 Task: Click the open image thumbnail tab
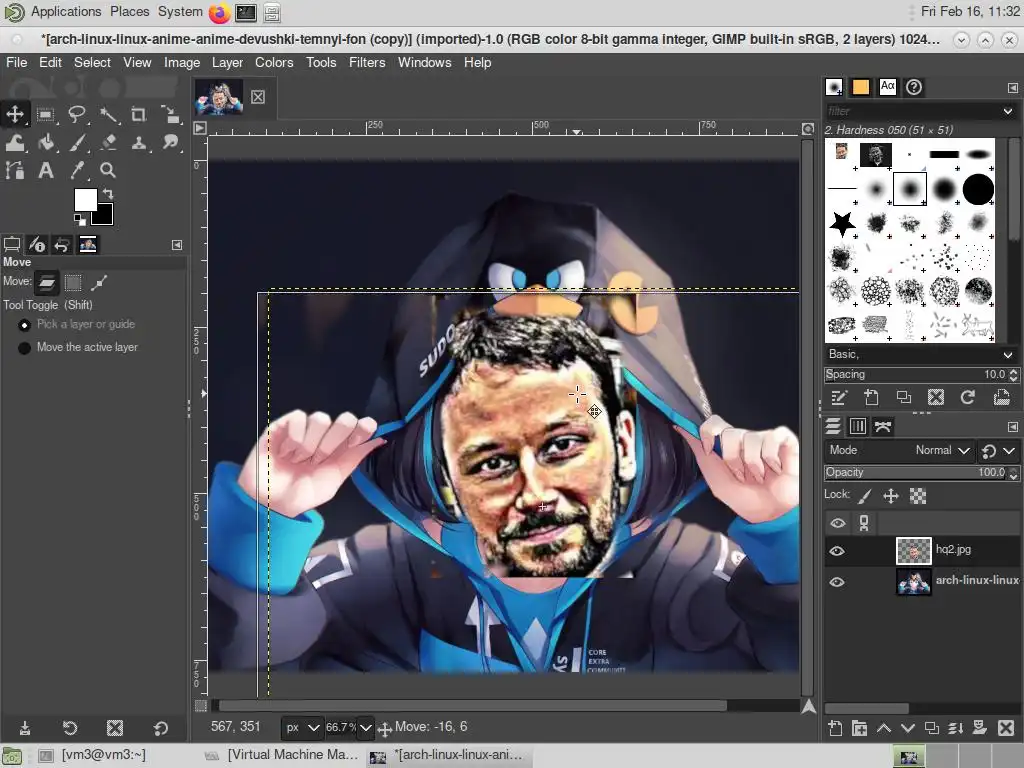(219, 97)
